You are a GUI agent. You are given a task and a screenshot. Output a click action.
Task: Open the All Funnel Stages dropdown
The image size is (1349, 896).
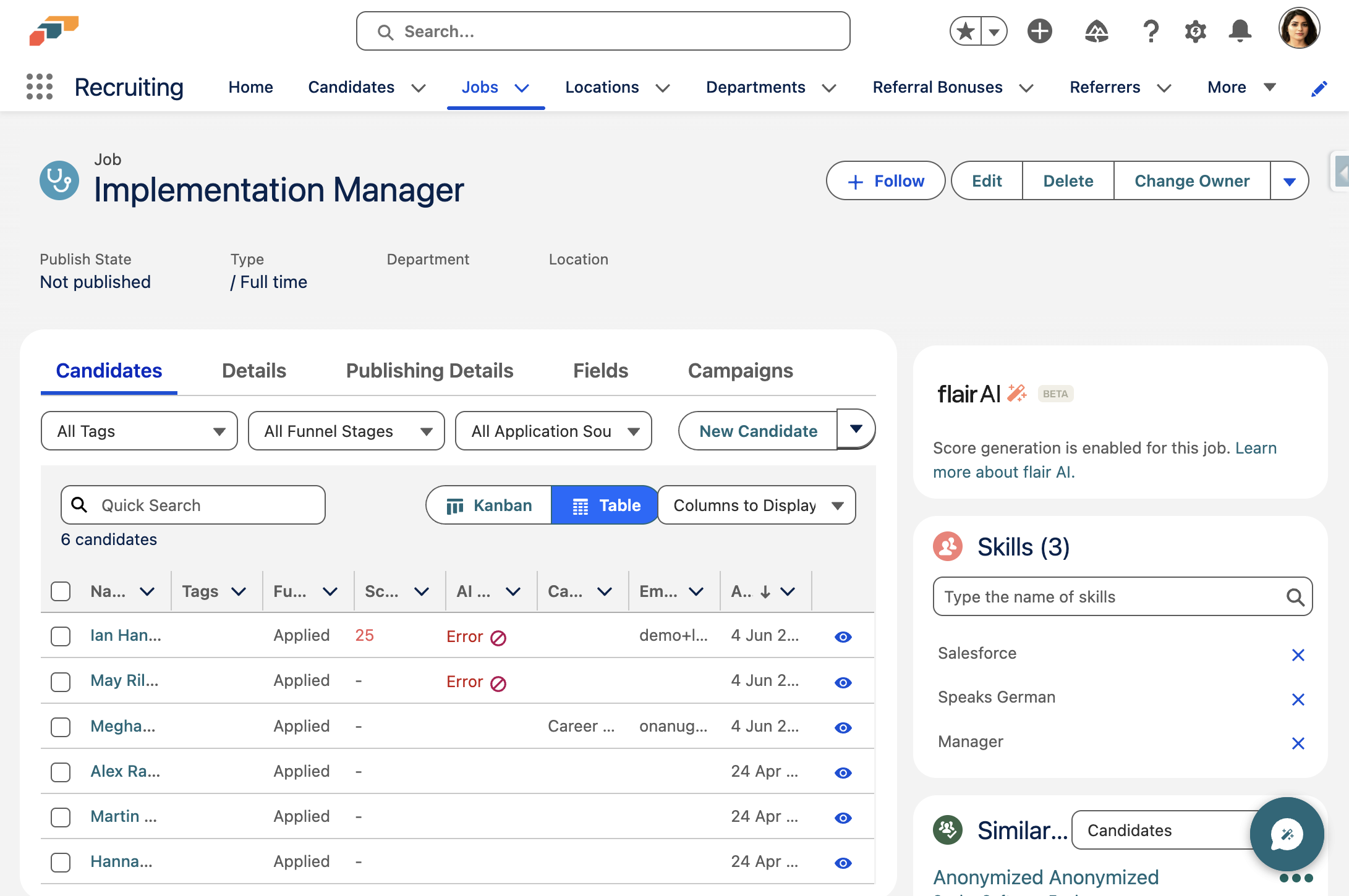346,431
